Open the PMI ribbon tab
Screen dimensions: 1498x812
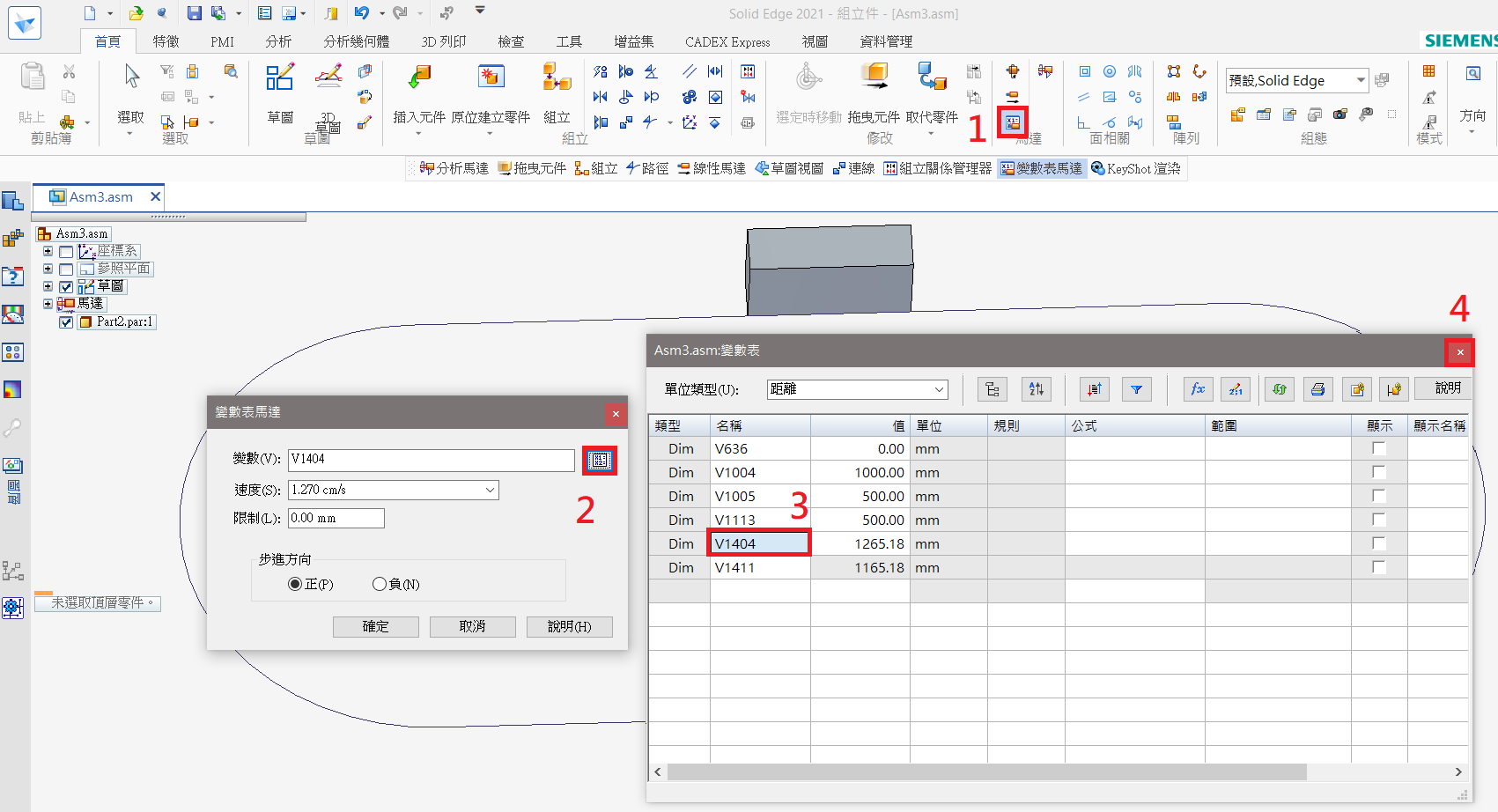click(x=222, y=41)
